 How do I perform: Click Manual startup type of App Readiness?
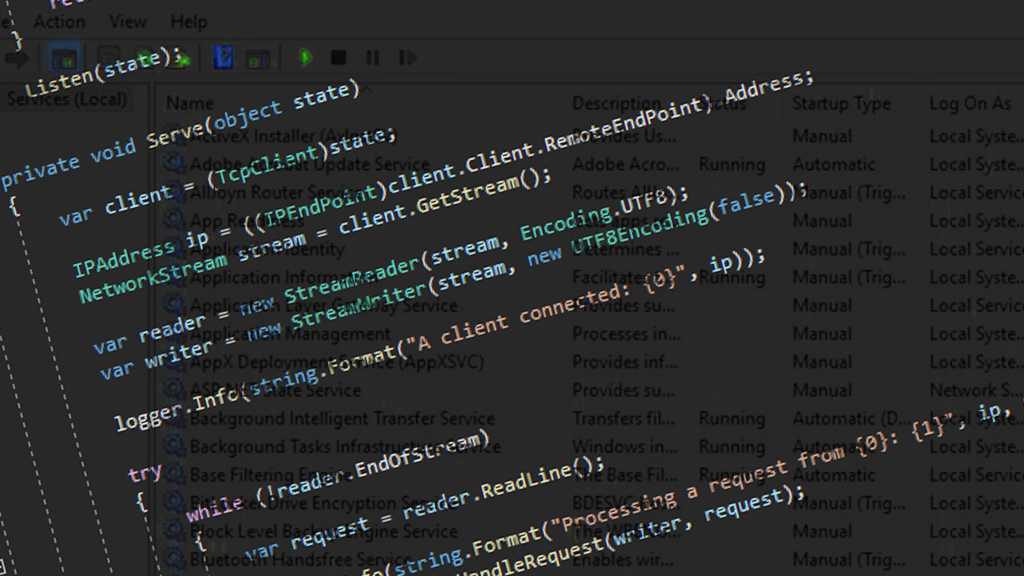[x=822, y=221]
